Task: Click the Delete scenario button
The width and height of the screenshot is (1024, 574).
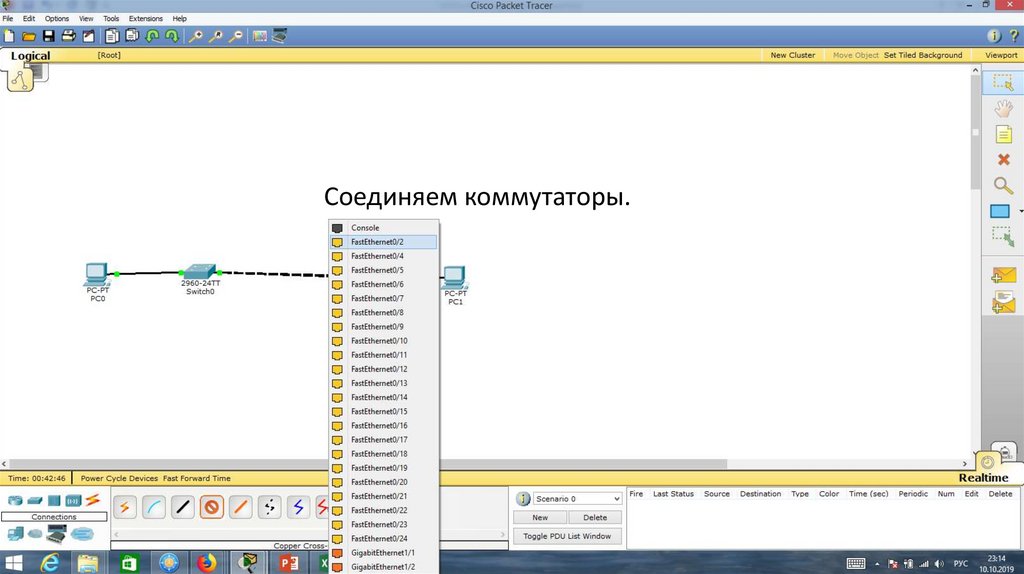Action: [595, 517]
